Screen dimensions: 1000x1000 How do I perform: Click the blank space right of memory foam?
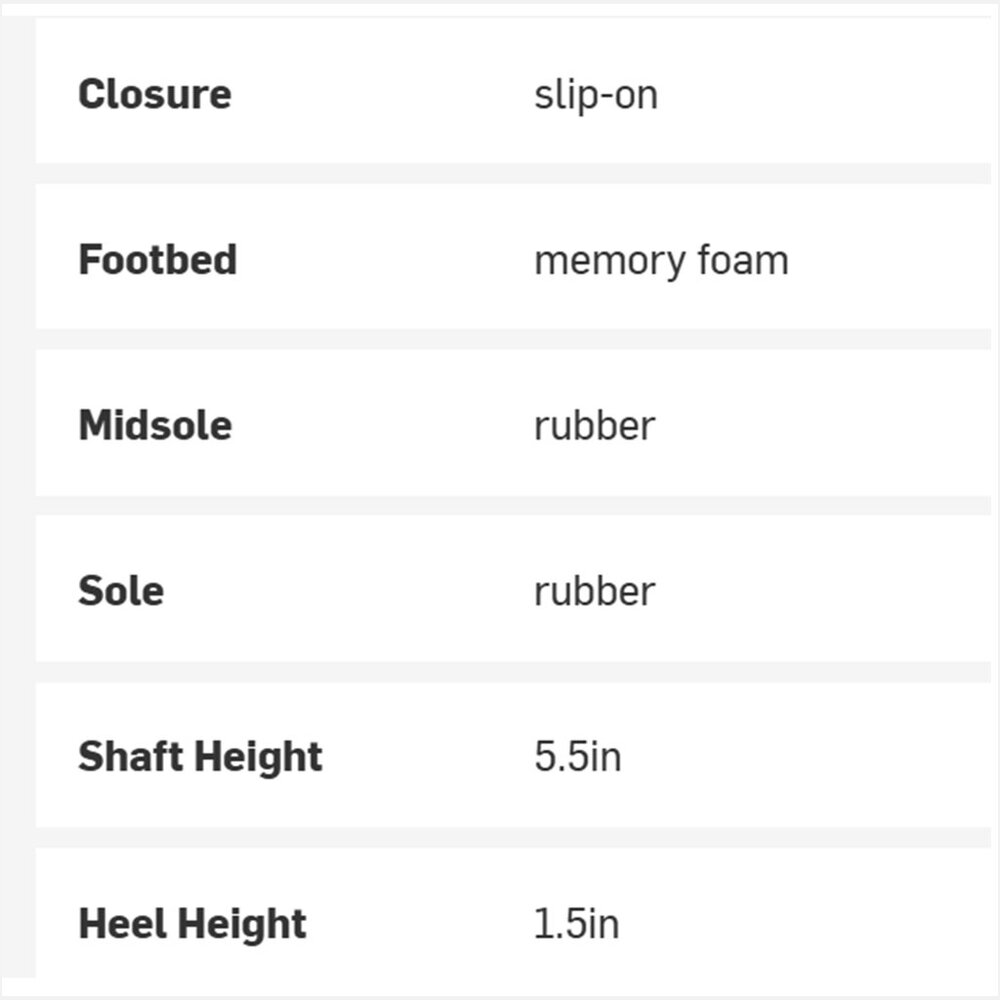(890, 260)
